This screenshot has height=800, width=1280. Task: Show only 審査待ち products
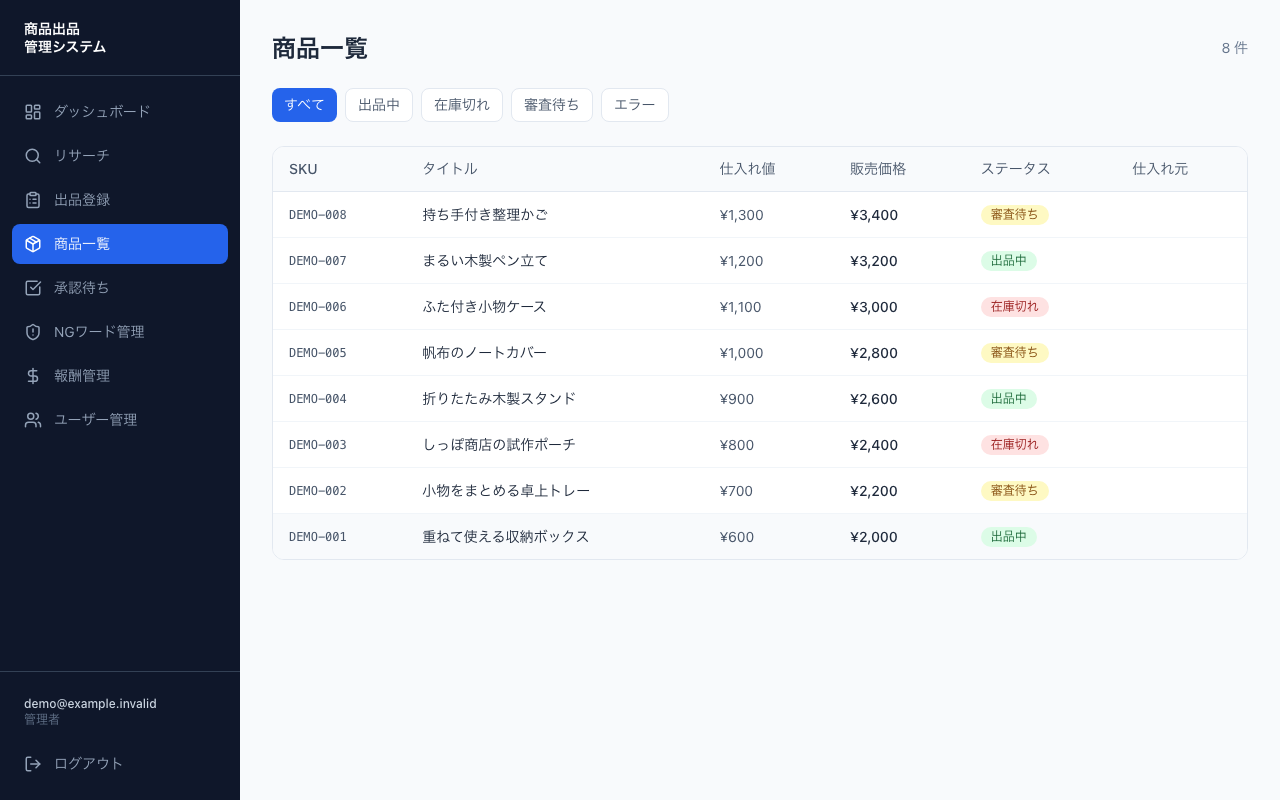tap(552, 105)
